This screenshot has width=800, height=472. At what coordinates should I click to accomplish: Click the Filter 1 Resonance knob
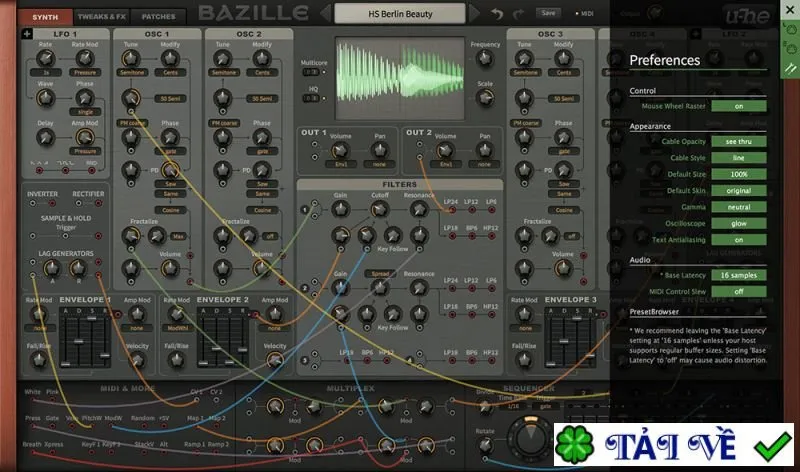click(x=419, y=209)
